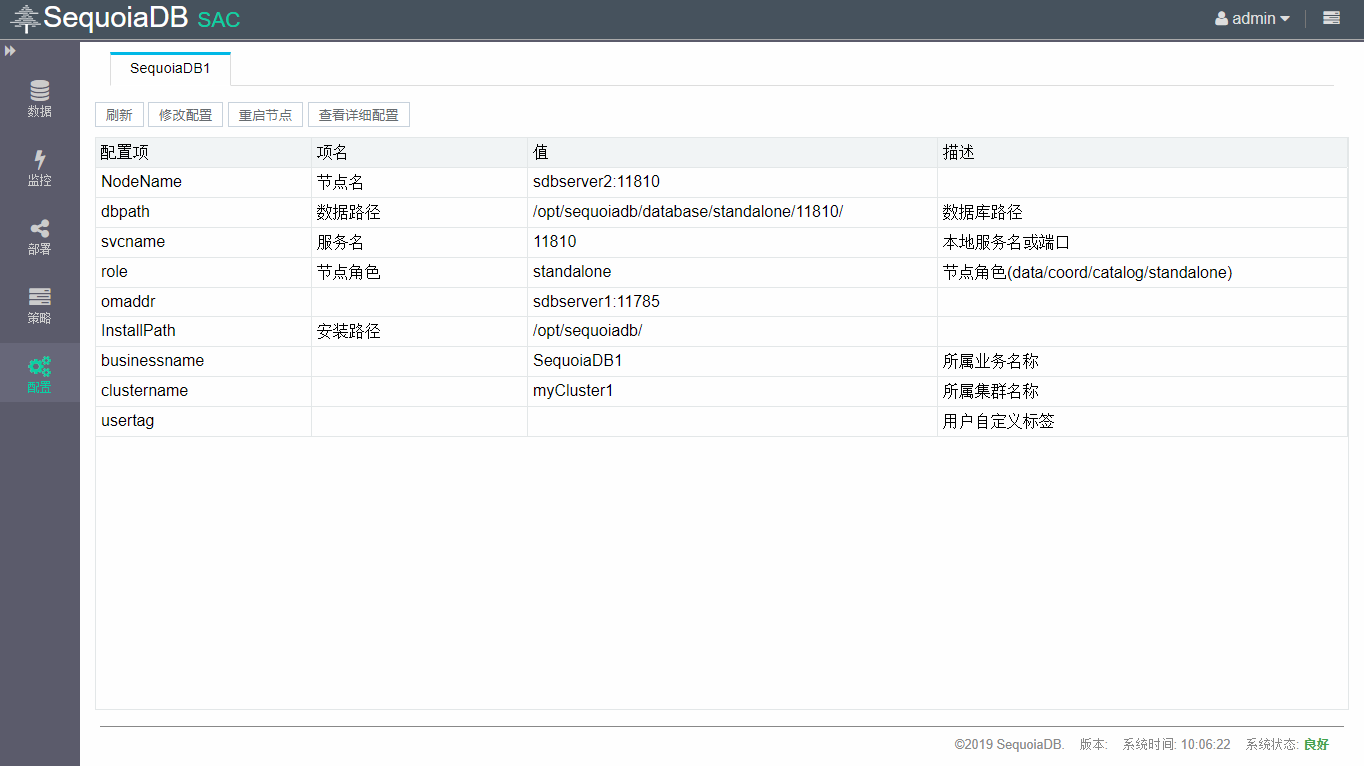Select the SequoiaDB1 tab
The image size is (1364, 766).
pos(170,69)
